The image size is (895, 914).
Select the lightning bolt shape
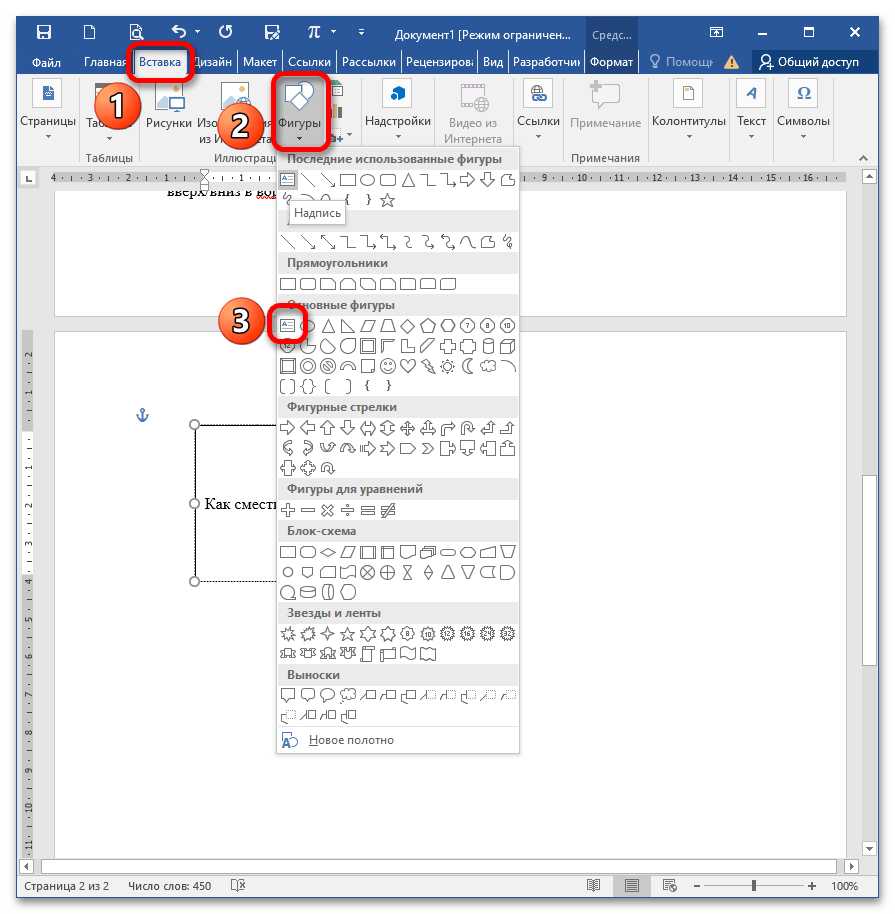click(x=428, y=367)
